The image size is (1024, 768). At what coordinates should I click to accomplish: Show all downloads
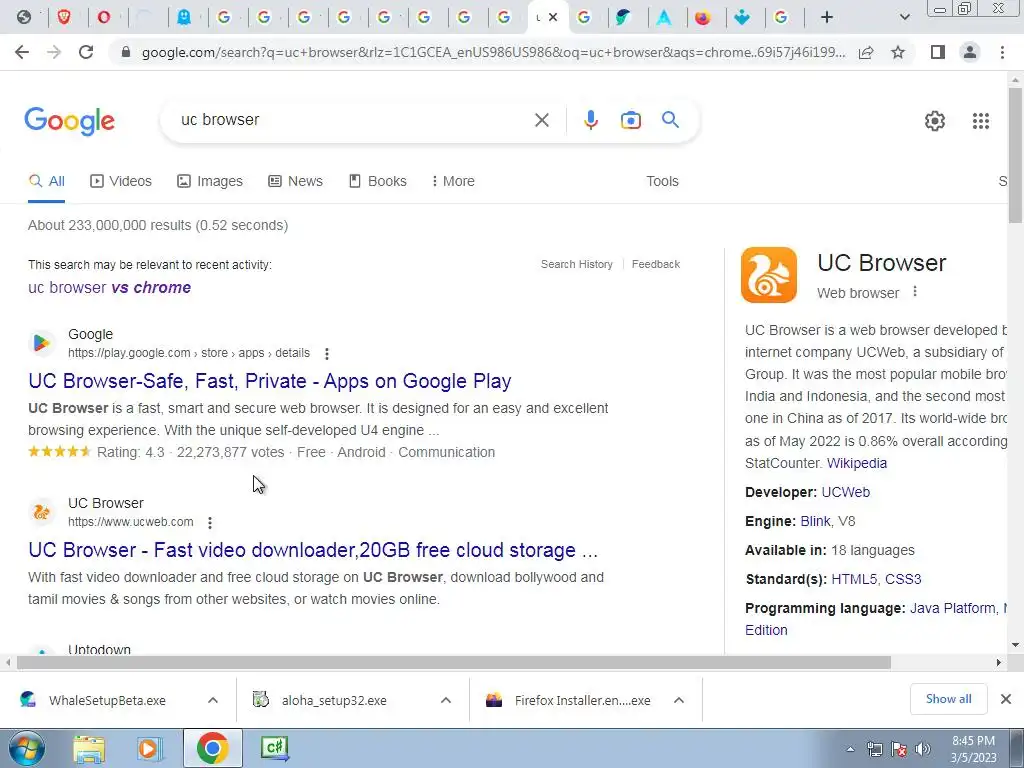[x=948, y=699]
